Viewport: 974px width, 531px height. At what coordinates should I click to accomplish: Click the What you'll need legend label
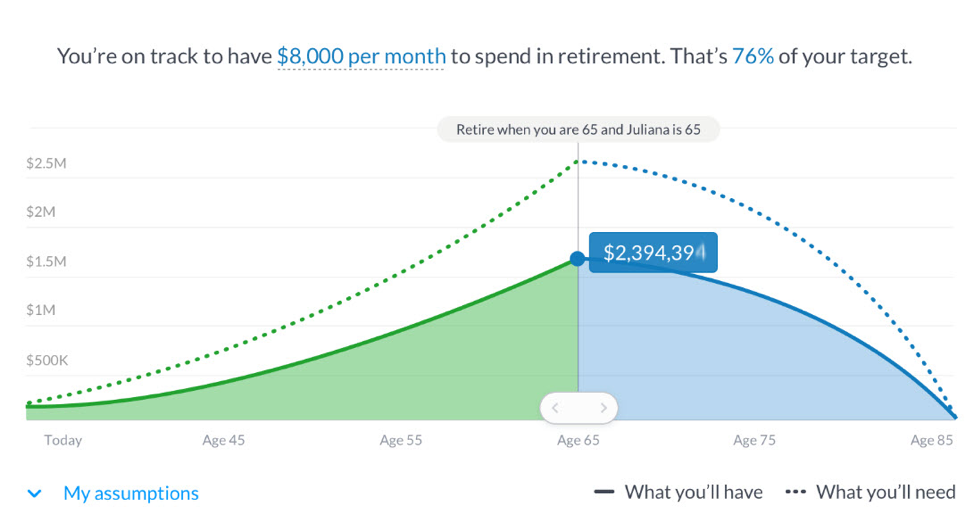885,492
